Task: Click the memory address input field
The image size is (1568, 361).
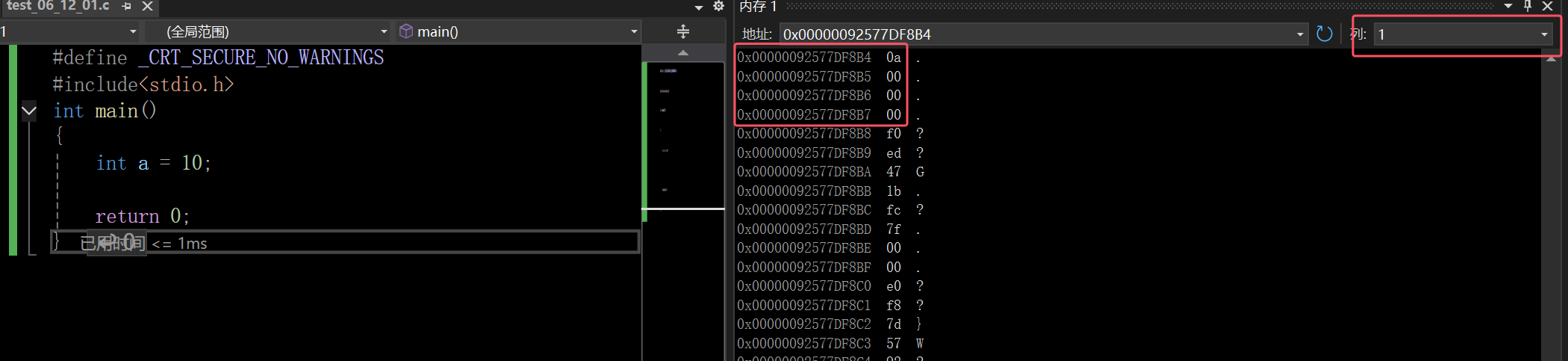Action: [x=1036, y=34]
